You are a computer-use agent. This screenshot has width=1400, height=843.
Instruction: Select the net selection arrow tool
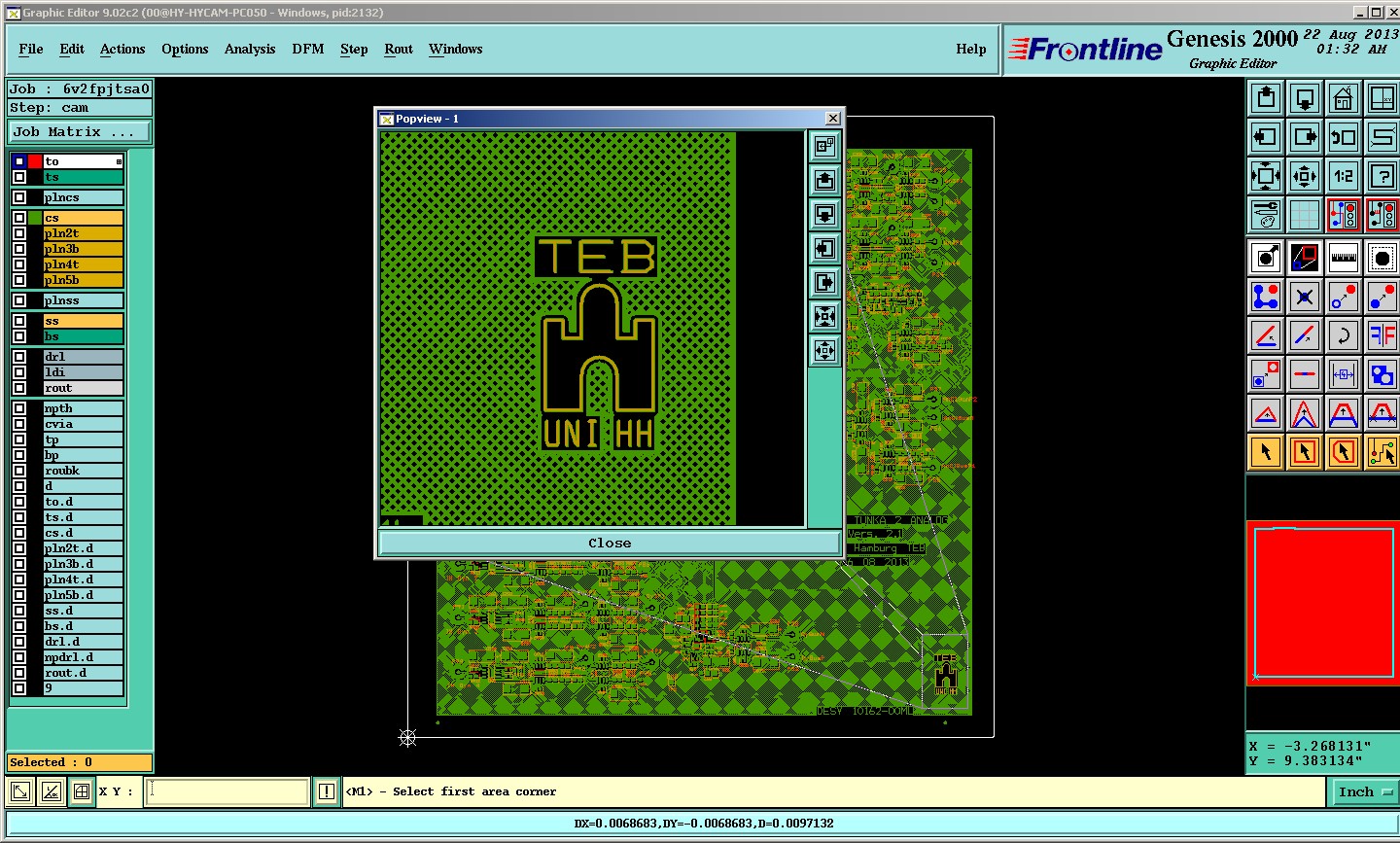1382,452
